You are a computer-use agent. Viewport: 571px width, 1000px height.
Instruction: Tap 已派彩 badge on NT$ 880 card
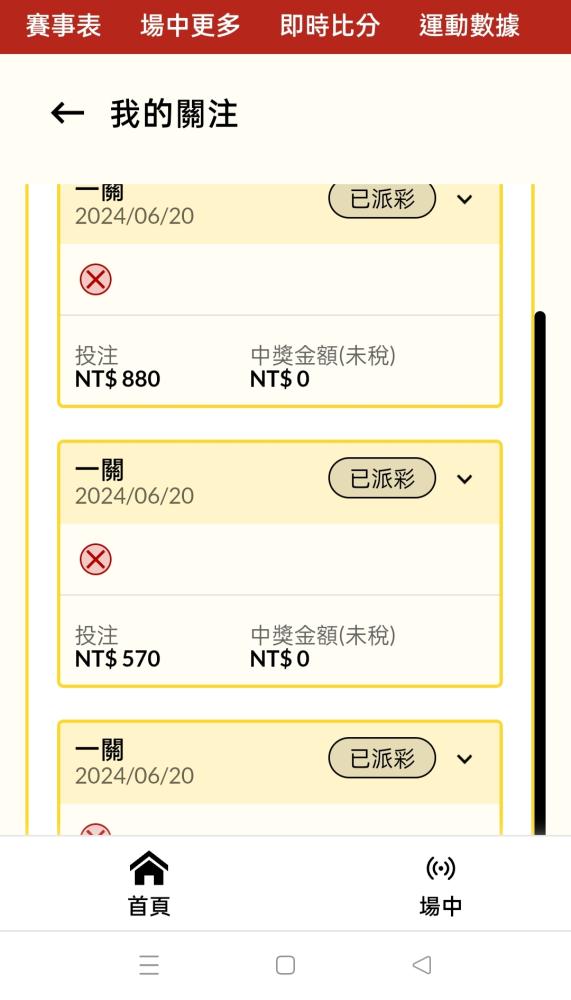point(382,200)
